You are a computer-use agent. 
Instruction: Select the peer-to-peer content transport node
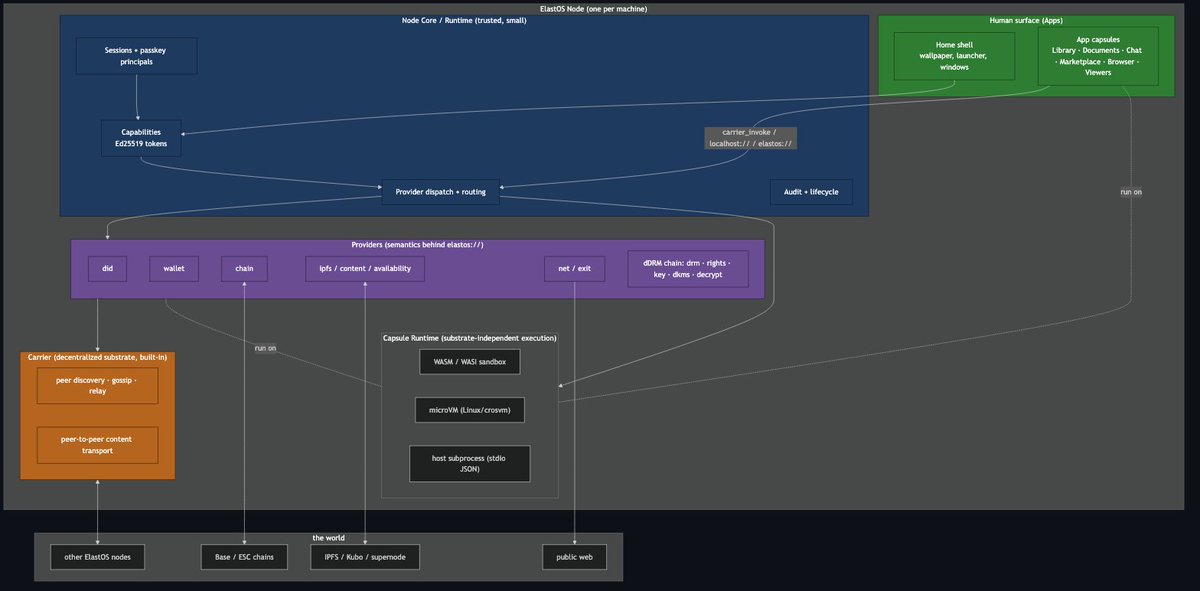pyautogui.click(x=97, y=445)
